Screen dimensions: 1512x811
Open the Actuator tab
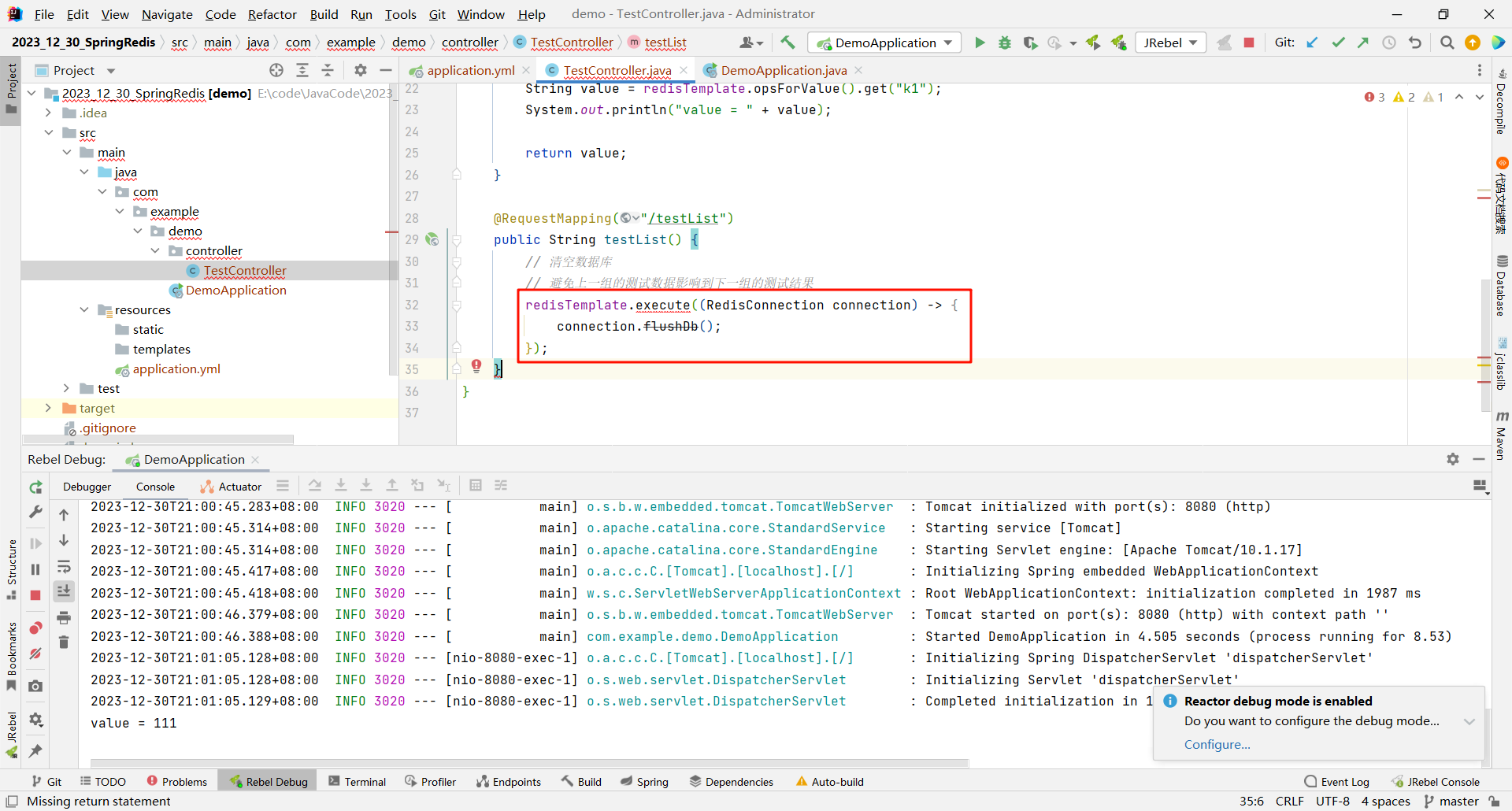(x=231, y=487)
